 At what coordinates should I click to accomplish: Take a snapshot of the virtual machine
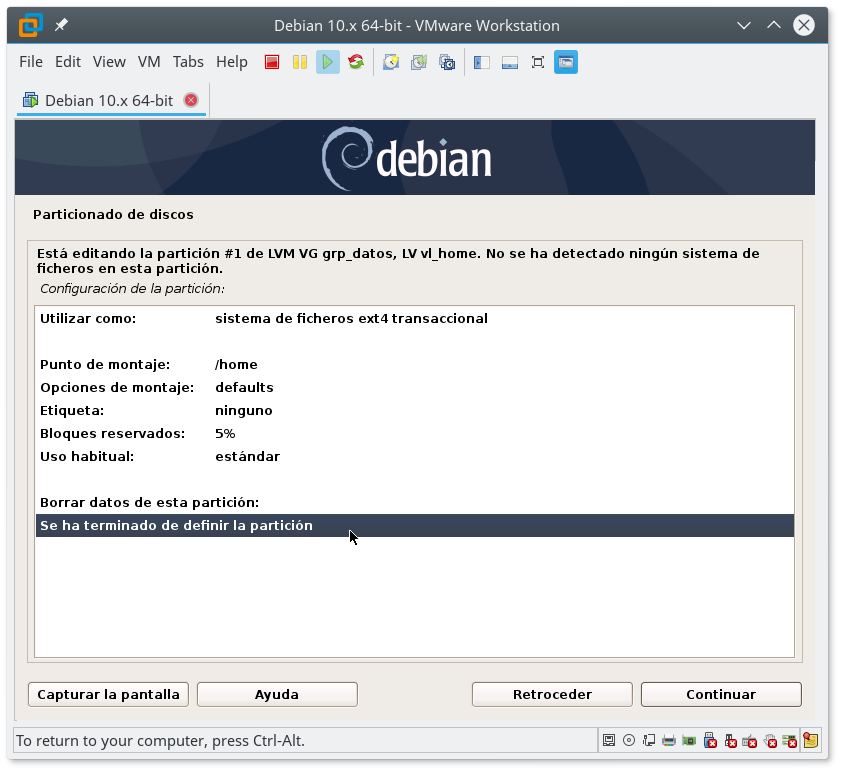391,62
